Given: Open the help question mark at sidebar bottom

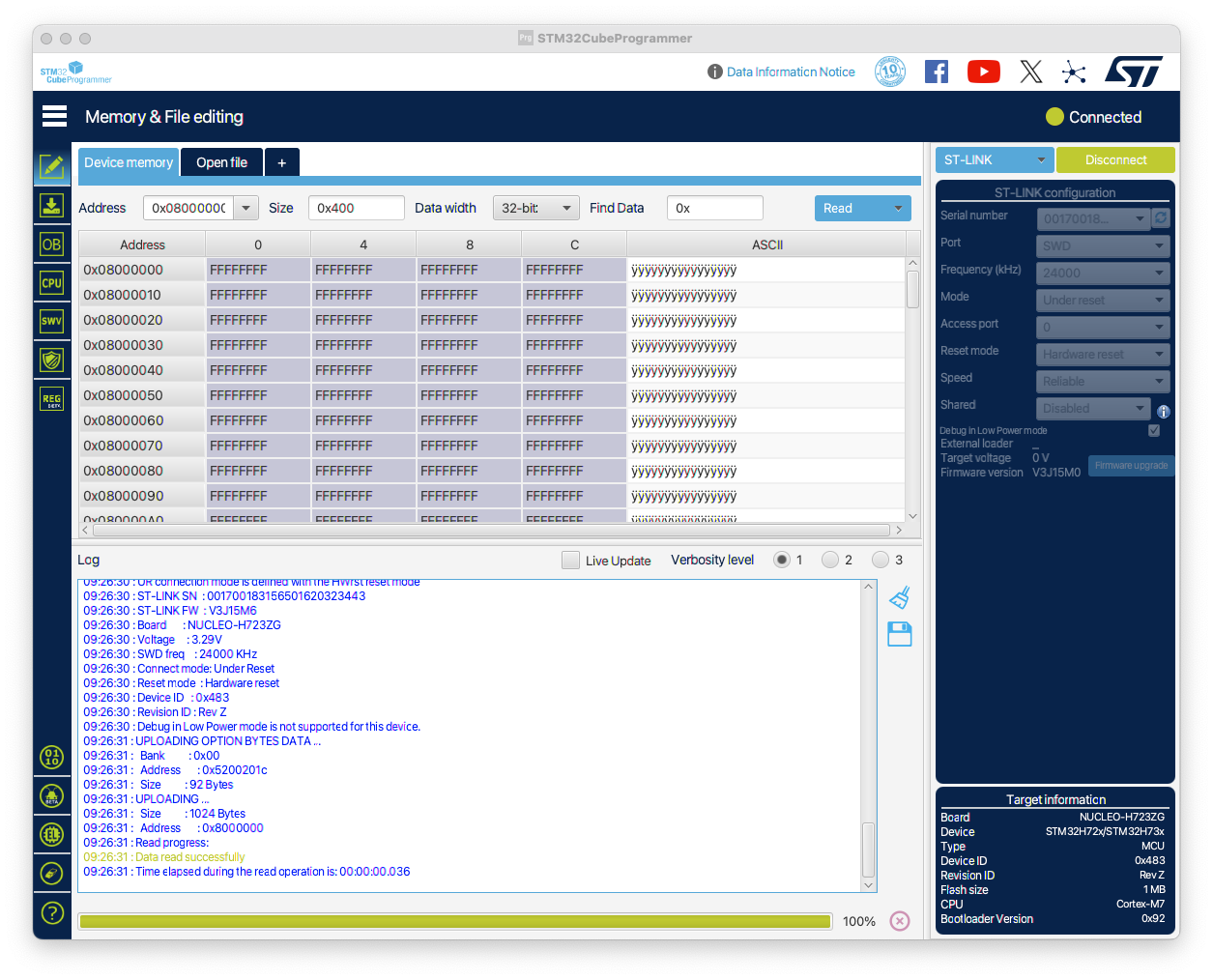Looking at the screenshot, I should tap(52, 912).
